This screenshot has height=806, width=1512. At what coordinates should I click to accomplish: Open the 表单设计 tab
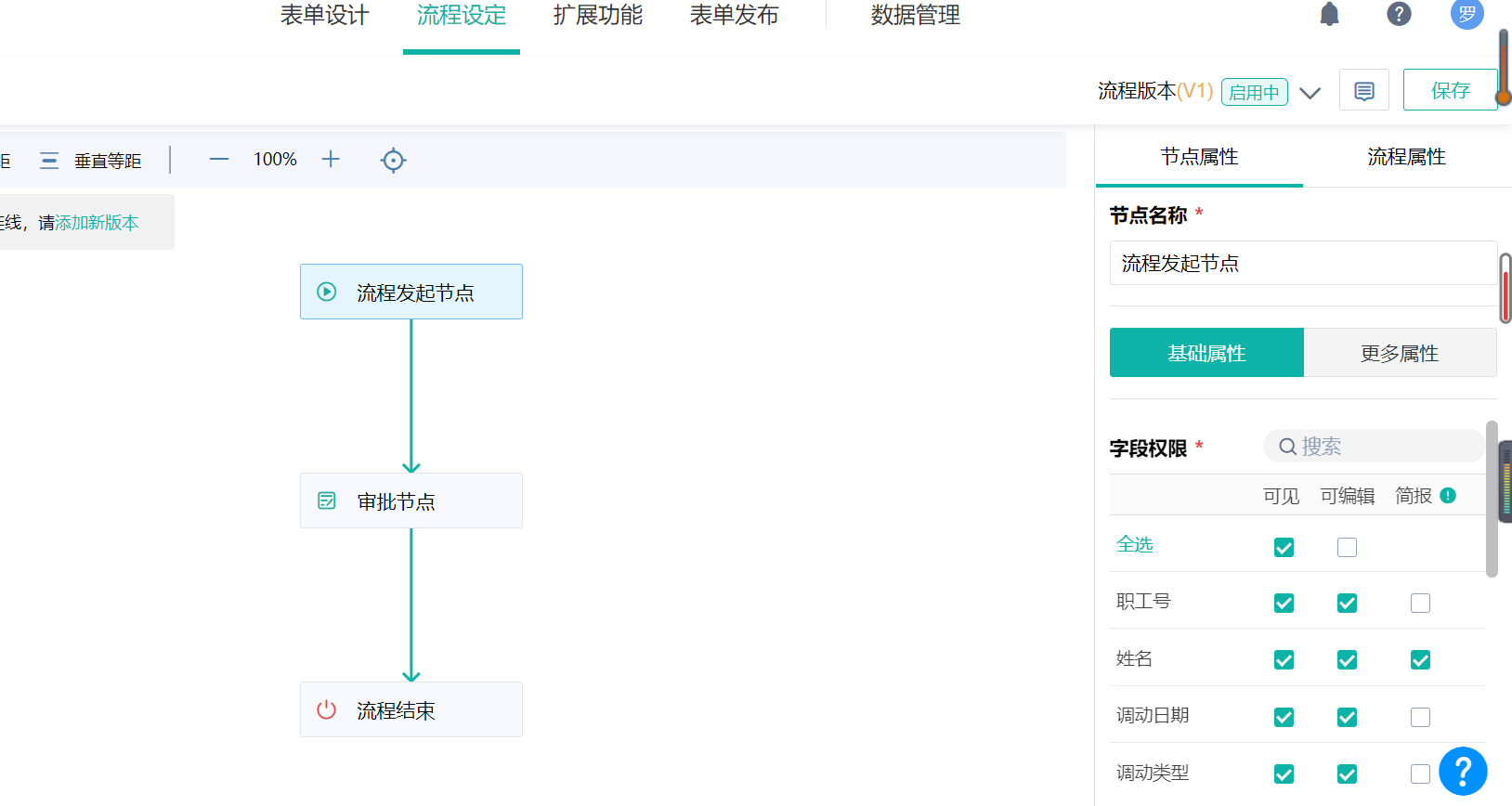[x=324, y=16]
